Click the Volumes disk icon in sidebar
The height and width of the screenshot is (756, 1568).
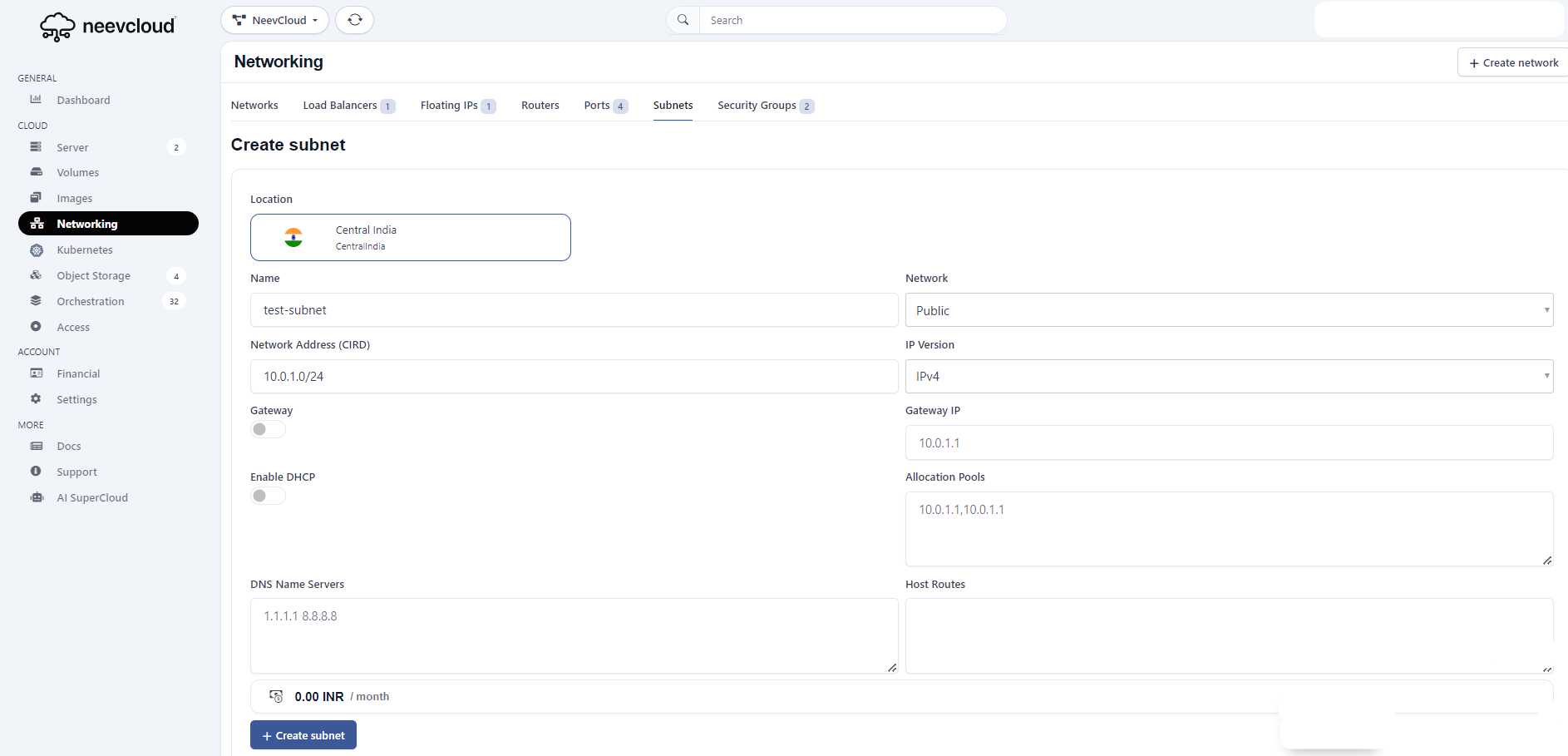(37, 172)
